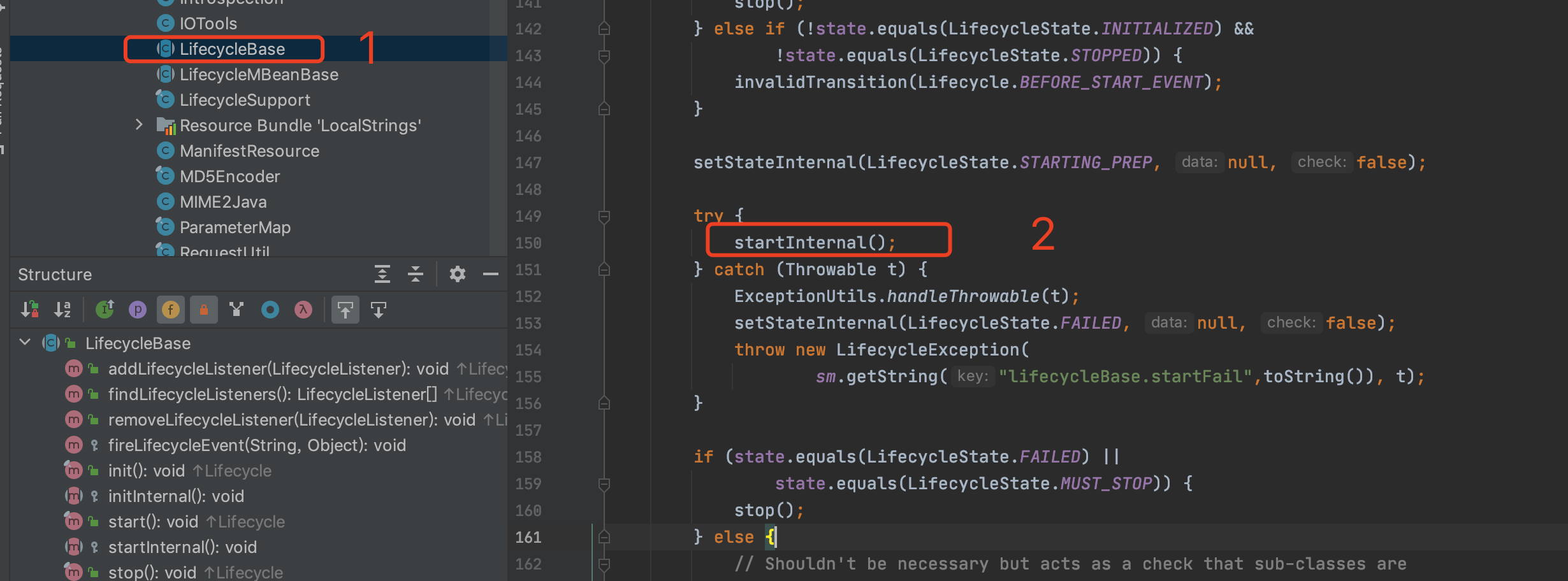Fold code block marker at line 143
1568x581 pixels.
click(x=604, y=56)
